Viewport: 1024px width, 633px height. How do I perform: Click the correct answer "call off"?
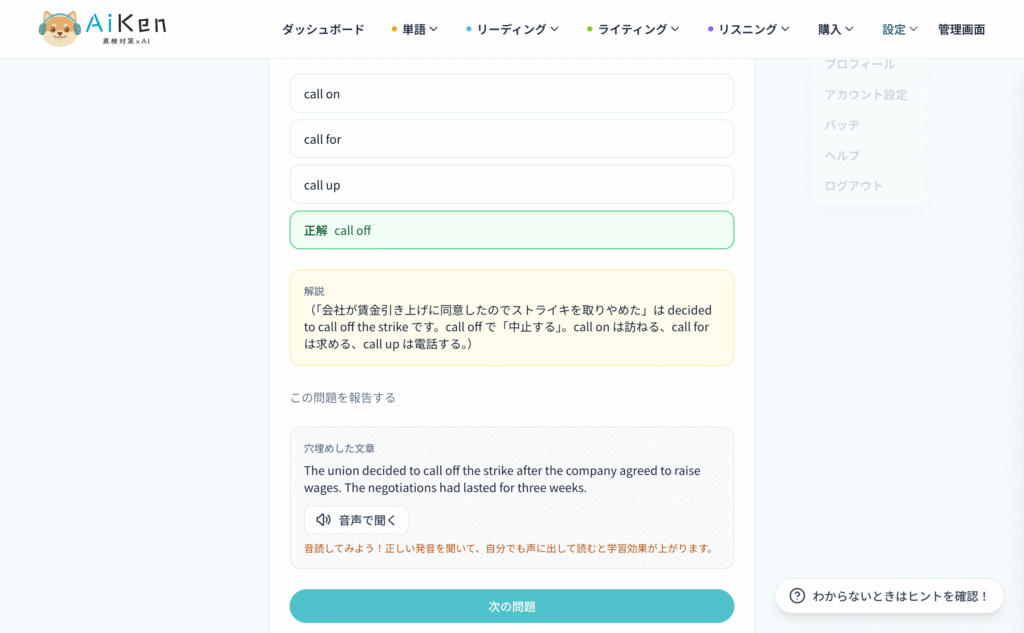pyautogui.click(x=511, y=230)
